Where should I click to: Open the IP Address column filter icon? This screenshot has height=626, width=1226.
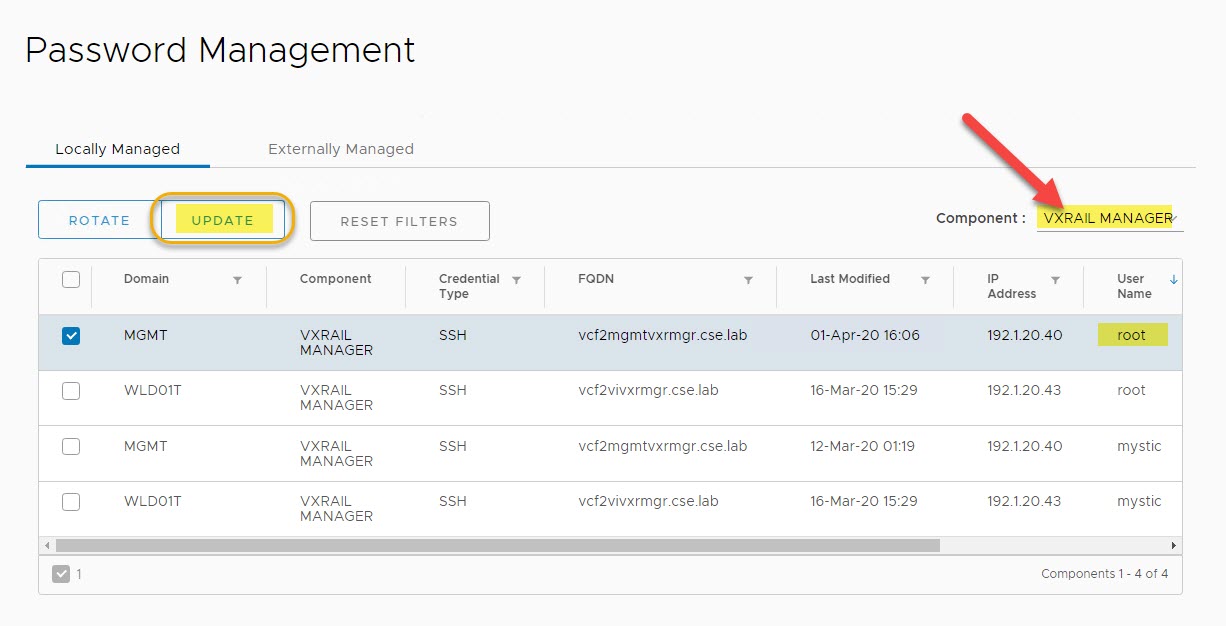coord(1055,281)
